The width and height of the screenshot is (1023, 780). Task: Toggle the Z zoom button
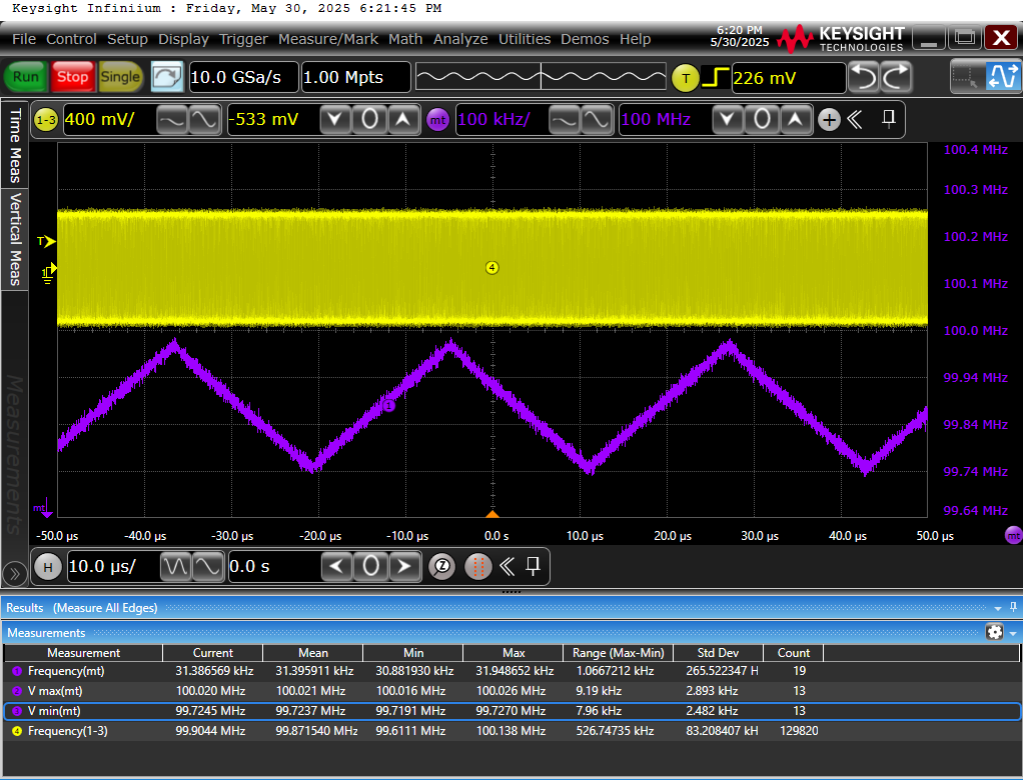click(x=442, y=567)
